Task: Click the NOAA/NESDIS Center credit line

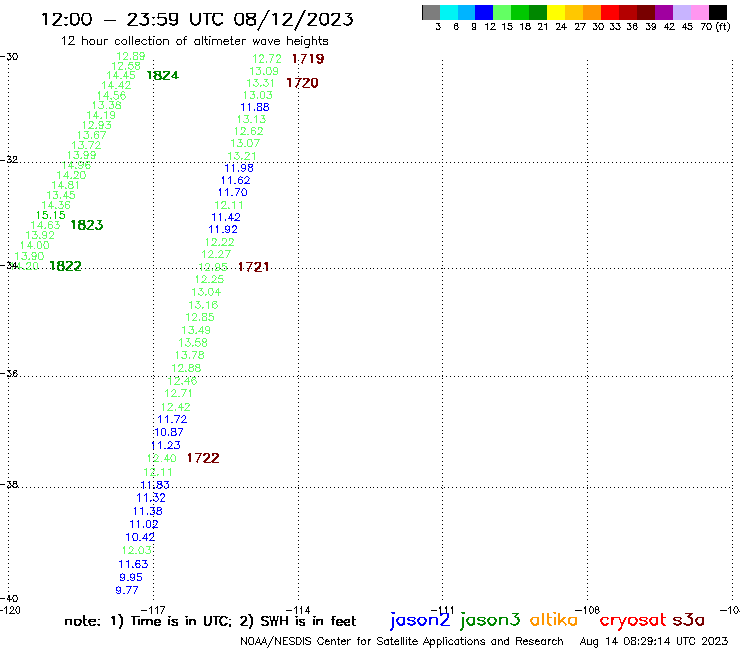Action: coord(402,641)
